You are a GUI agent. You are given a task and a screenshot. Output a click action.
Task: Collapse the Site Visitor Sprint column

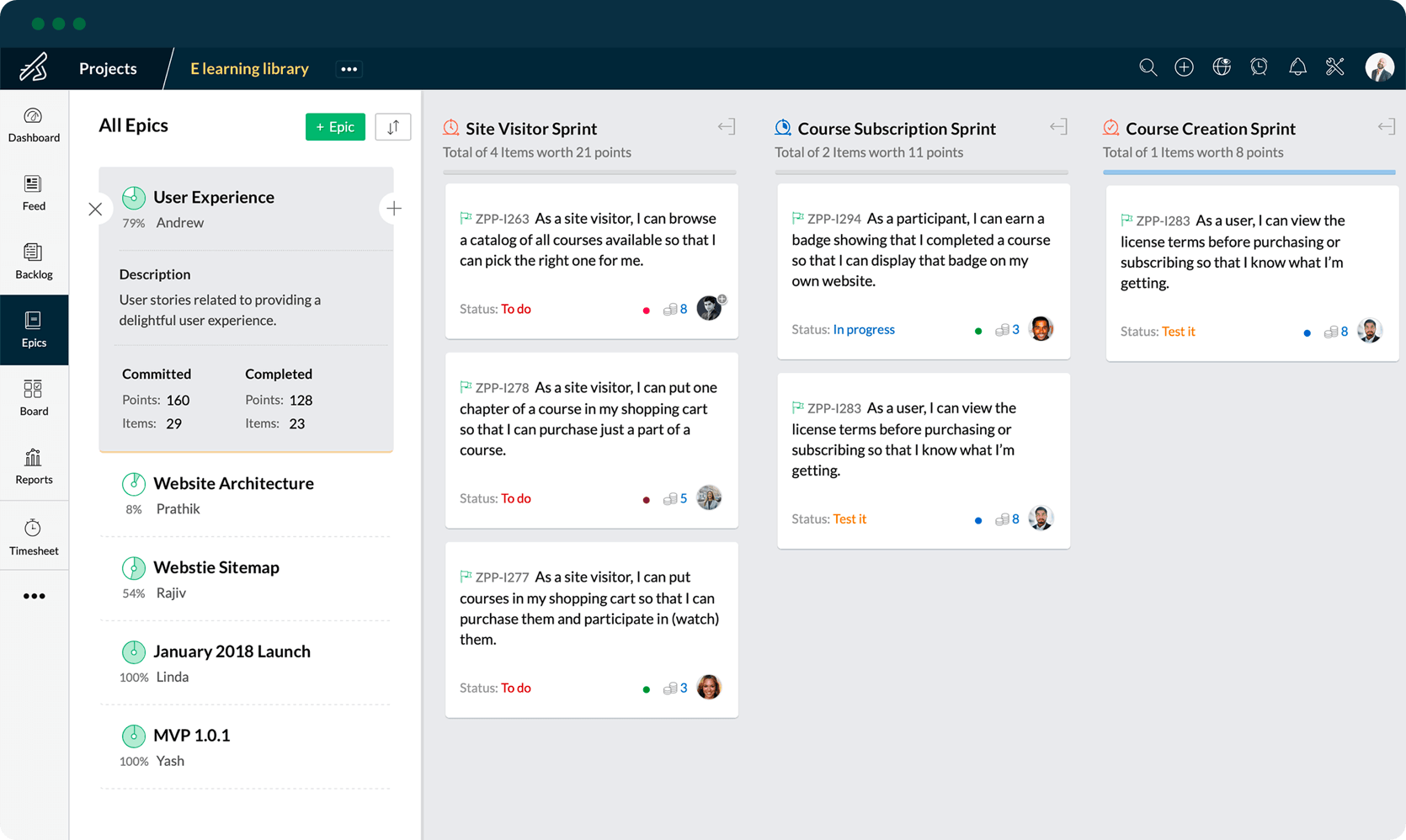click(x=726, y=126)
